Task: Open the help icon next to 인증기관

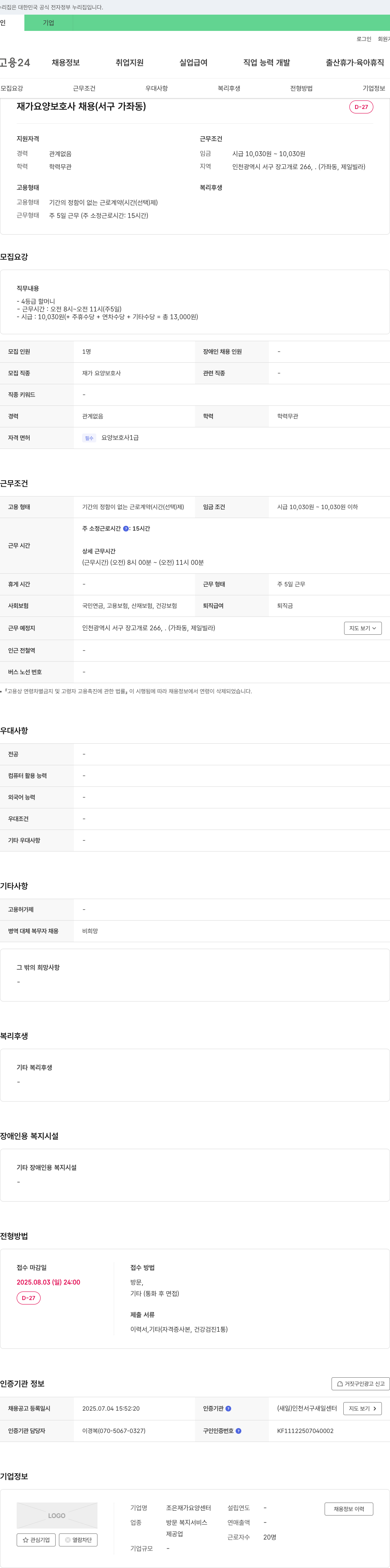Action: (x=228, y=1409)
